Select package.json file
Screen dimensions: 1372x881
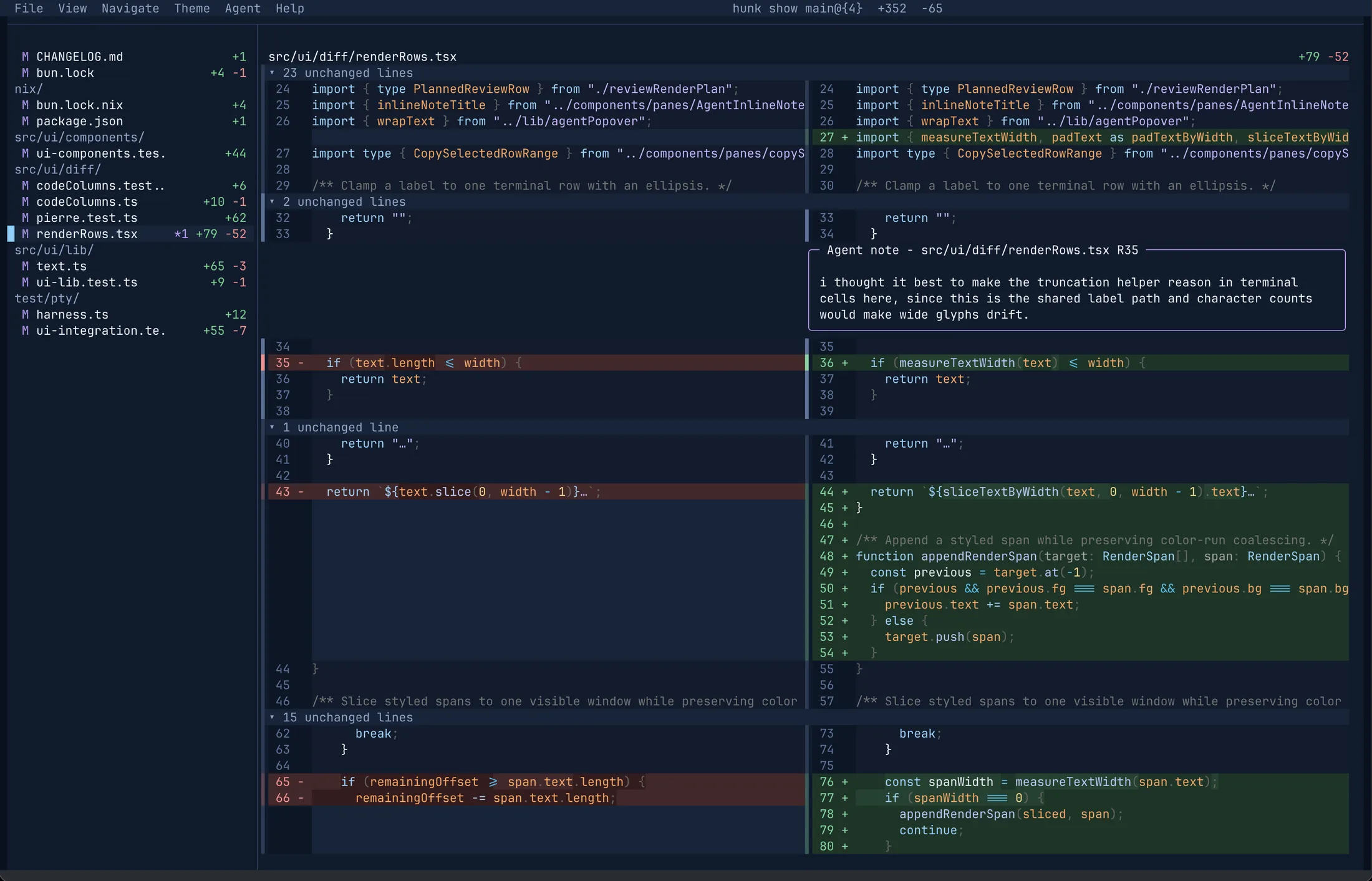131,121
